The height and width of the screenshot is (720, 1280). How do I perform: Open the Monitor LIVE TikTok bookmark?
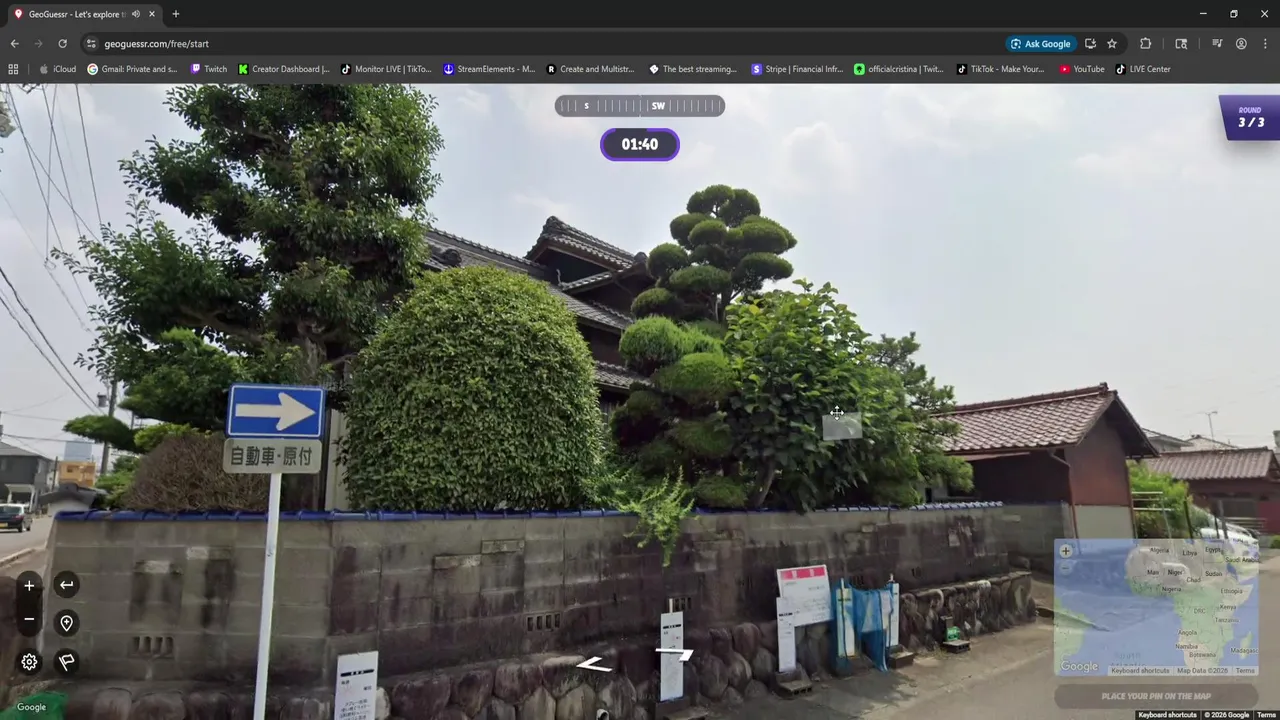point(386,69)
